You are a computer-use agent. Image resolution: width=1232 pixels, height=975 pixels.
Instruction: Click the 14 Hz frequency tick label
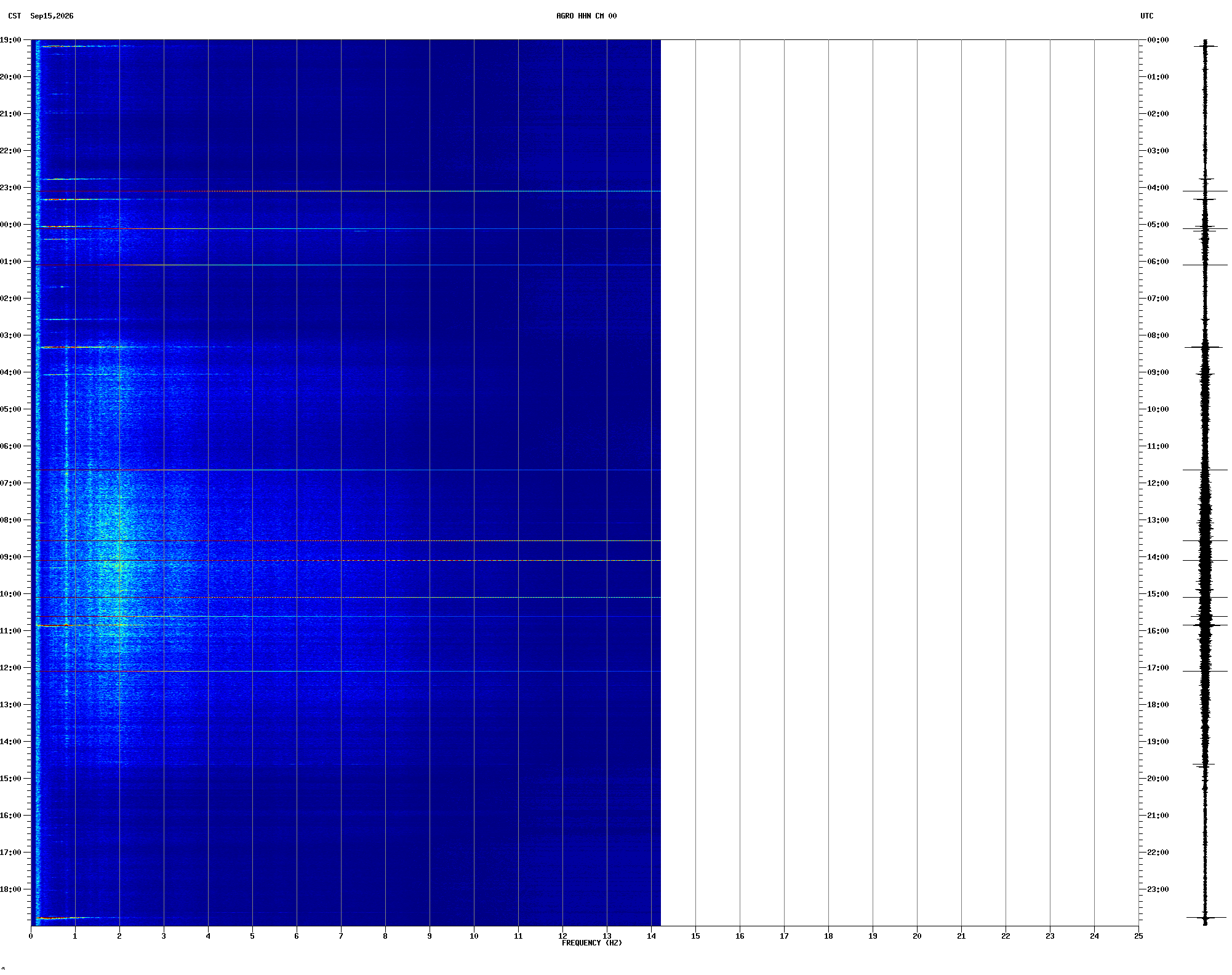click(651, 936)
